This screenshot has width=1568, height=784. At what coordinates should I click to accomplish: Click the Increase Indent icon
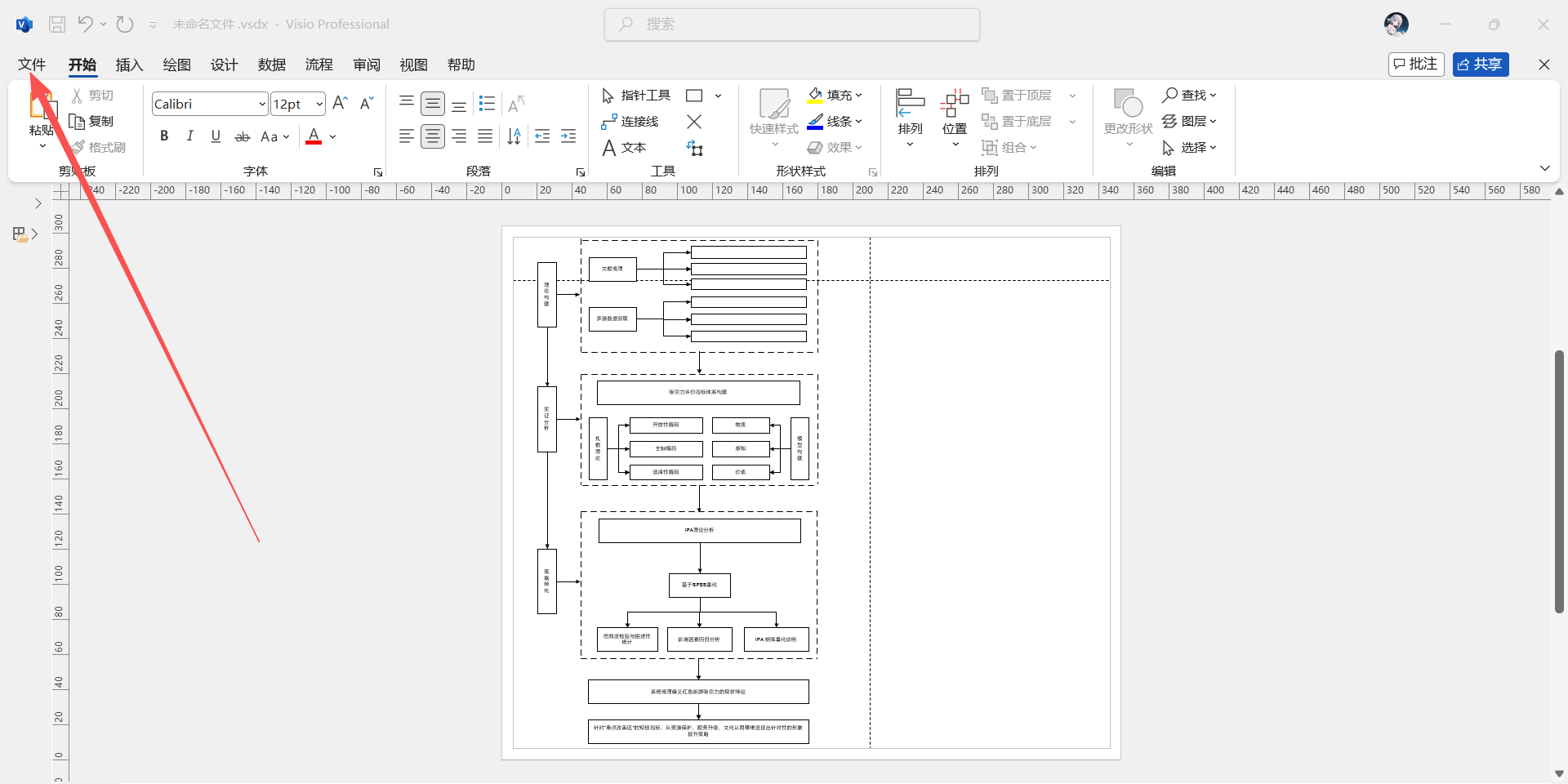pyautogui.click(x=568, y=136)
